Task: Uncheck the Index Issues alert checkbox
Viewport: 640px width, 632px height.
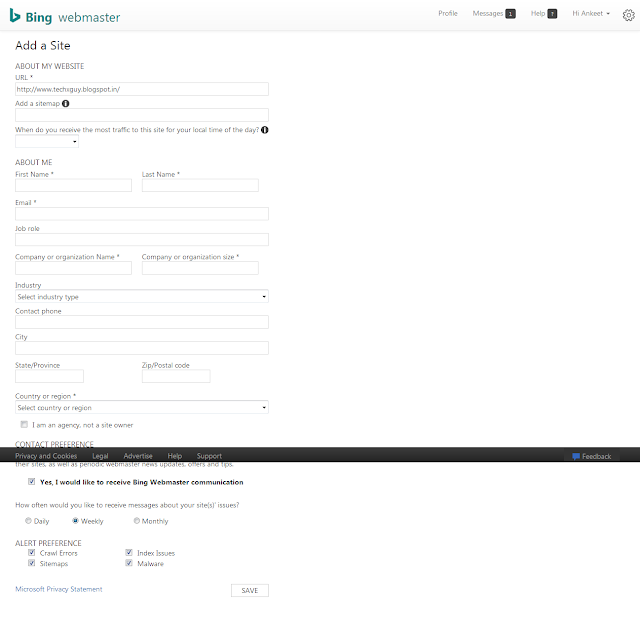Action: [129, 552]
